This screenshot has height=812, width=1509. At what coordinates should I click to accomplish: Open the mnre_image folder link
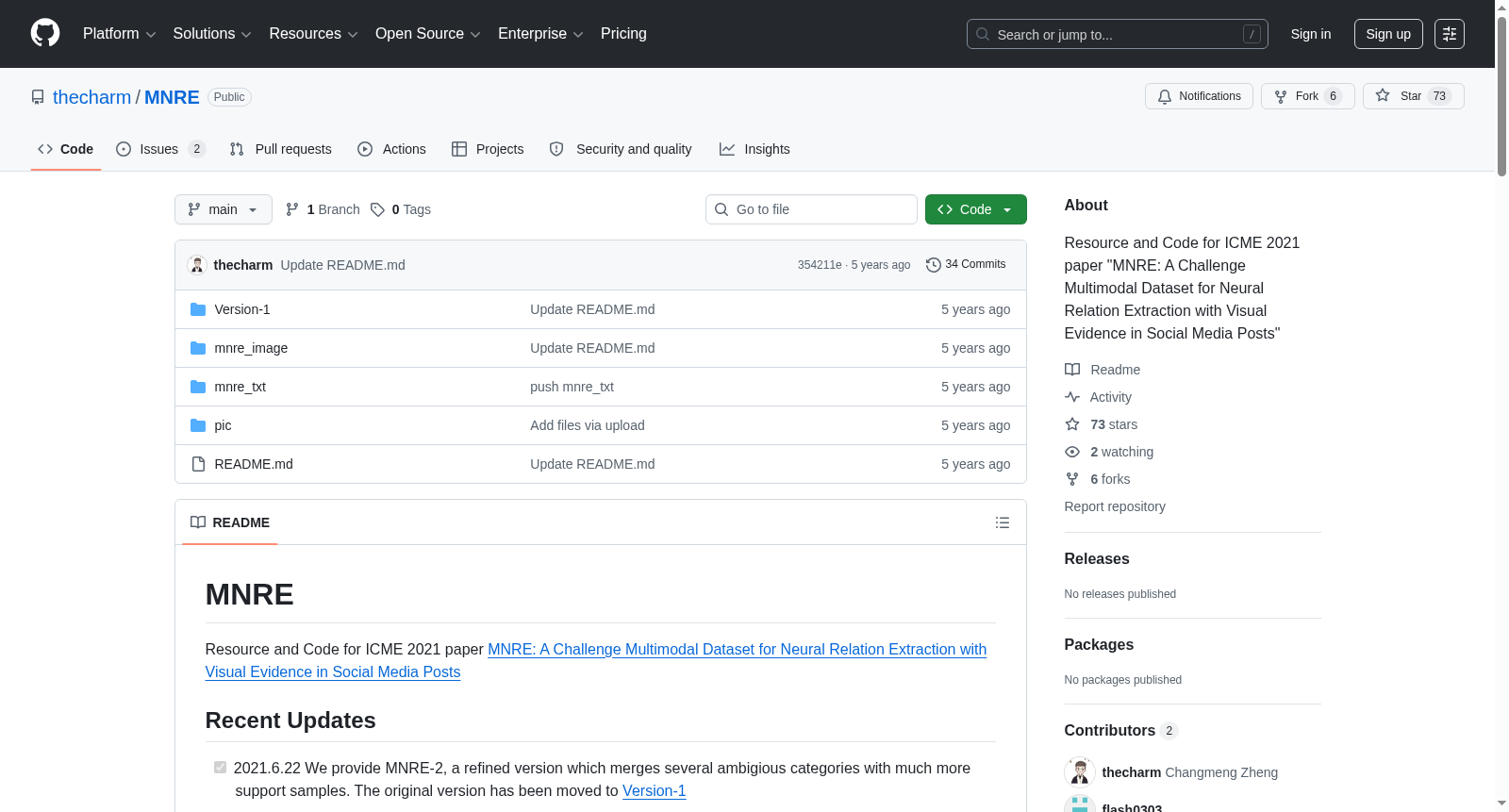pyautogui.click(x=251, y=348)
